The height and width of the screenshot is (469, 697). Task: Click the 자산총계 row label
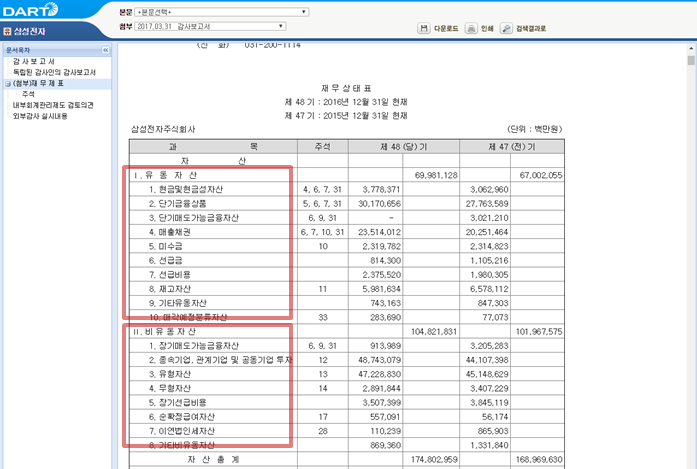tap(213, 460)
